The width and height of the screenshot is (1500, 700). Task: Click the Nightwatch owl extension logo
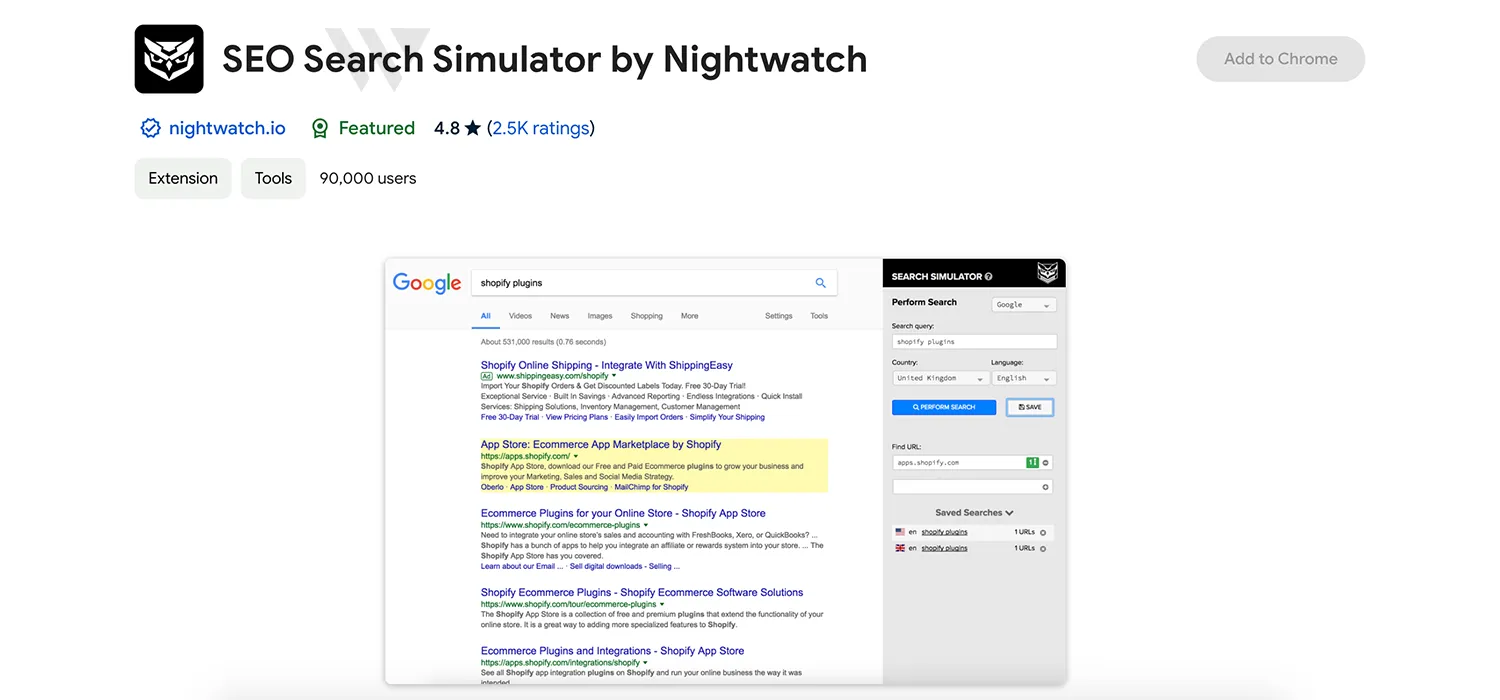pyautogui.click(x=169, y=59)
